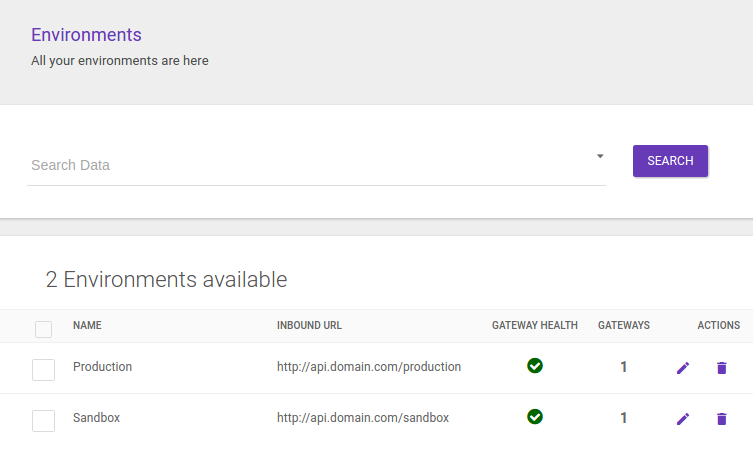Check the Sandbox row checkbox

43,421
